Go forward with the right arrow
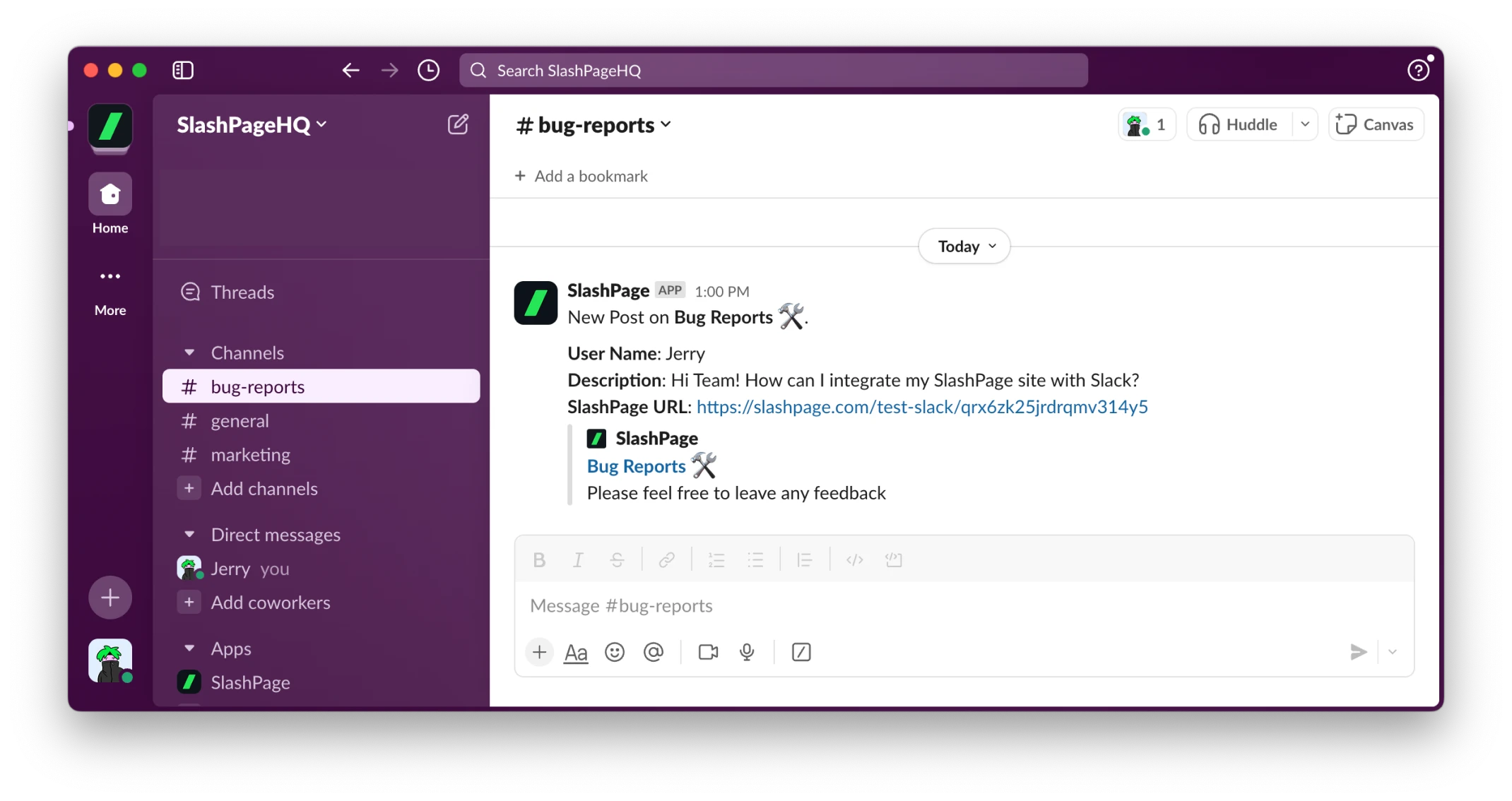 pyautogui.click(x=389, y=70)
